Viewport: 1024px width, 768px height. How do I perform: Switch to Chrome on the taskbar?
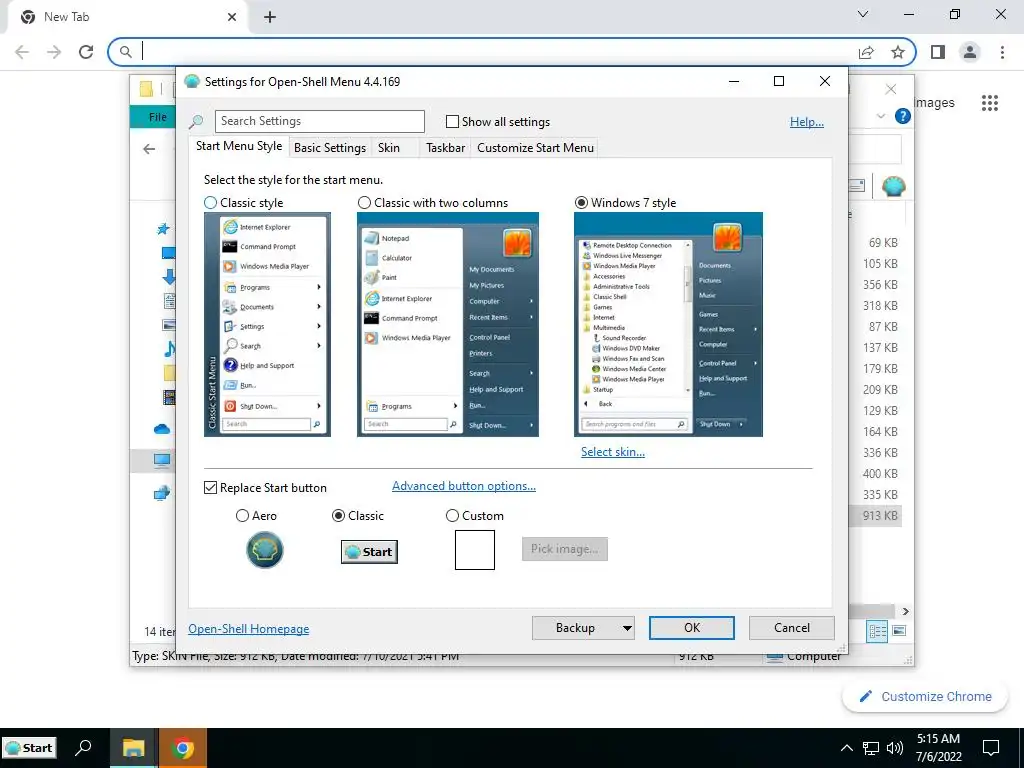point(183,748)
